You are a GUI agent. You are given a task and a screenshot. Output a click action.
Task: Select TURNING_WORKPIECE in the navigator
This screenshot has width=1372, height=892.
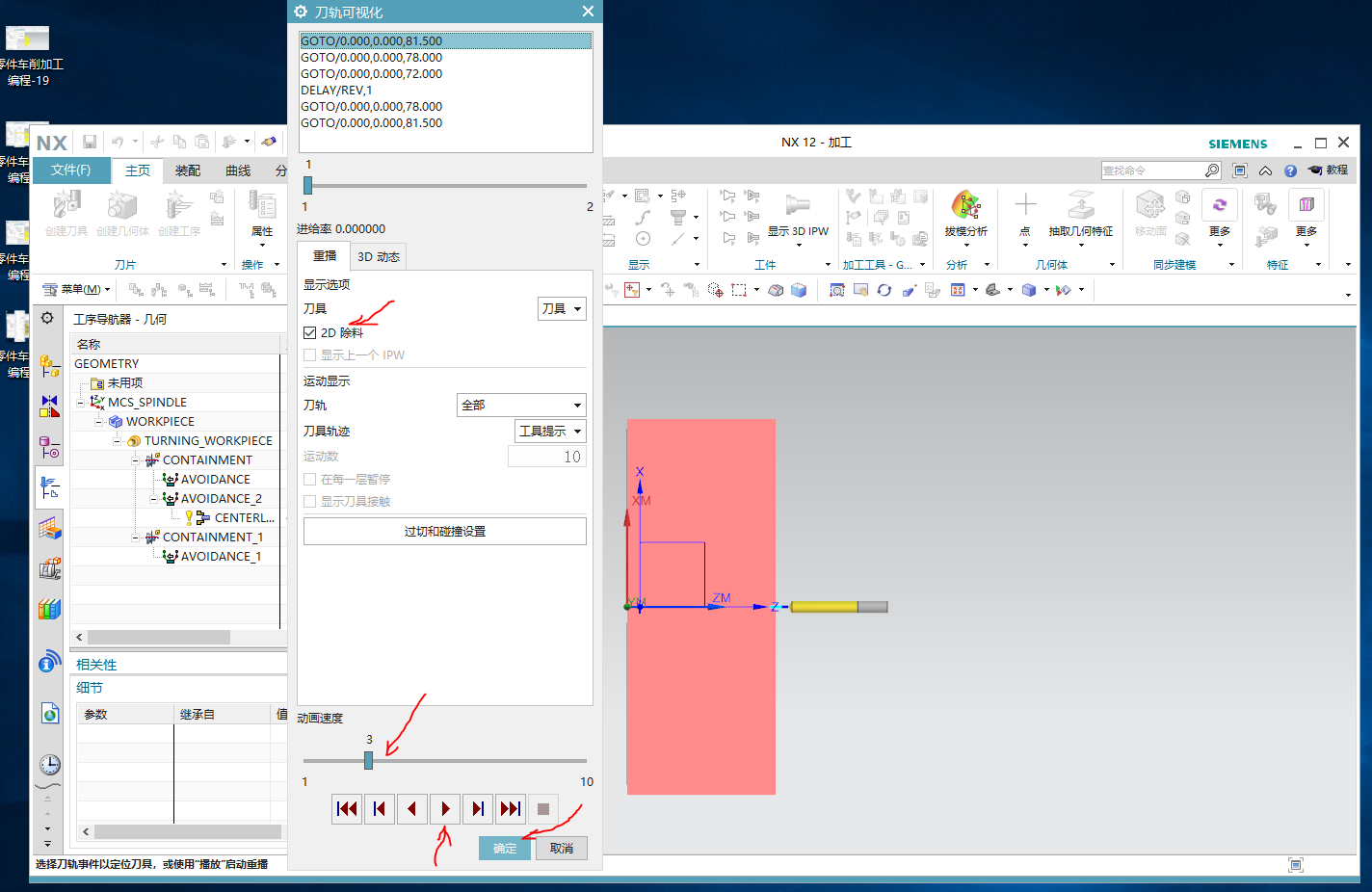(208, 440)
